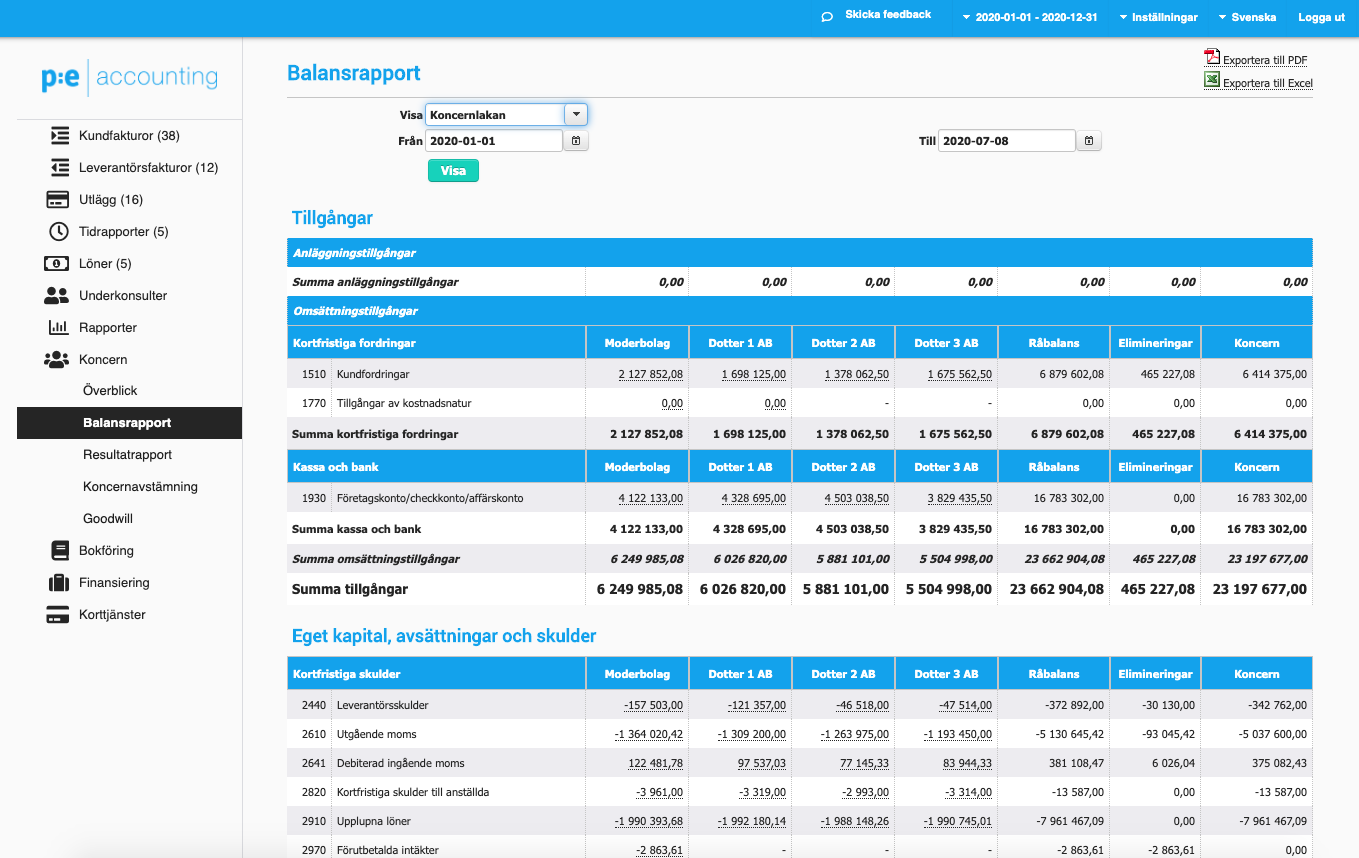
Task: Click Exportera till Excel link
Action: point(1268,83)
